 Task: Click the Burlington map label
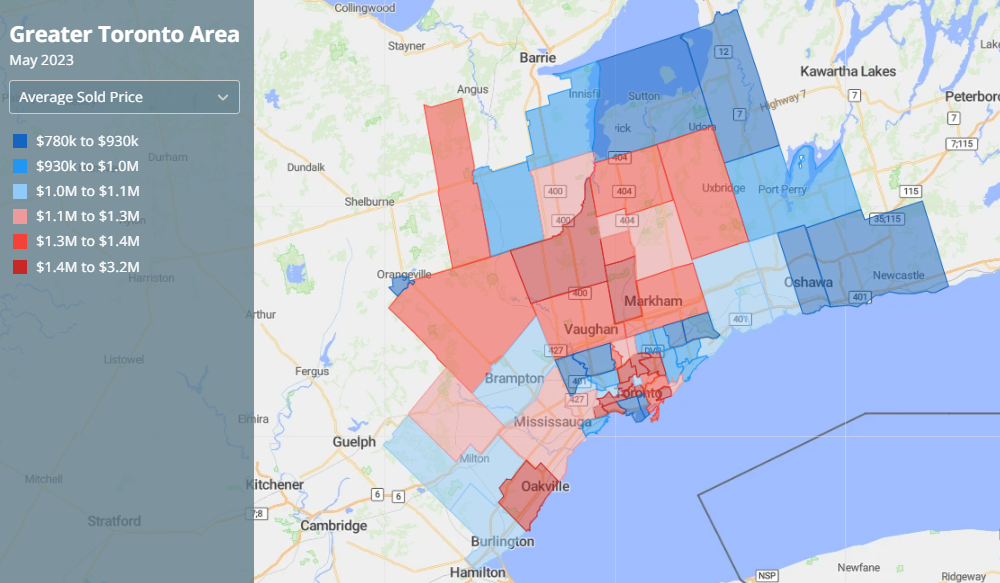[503, 542]
